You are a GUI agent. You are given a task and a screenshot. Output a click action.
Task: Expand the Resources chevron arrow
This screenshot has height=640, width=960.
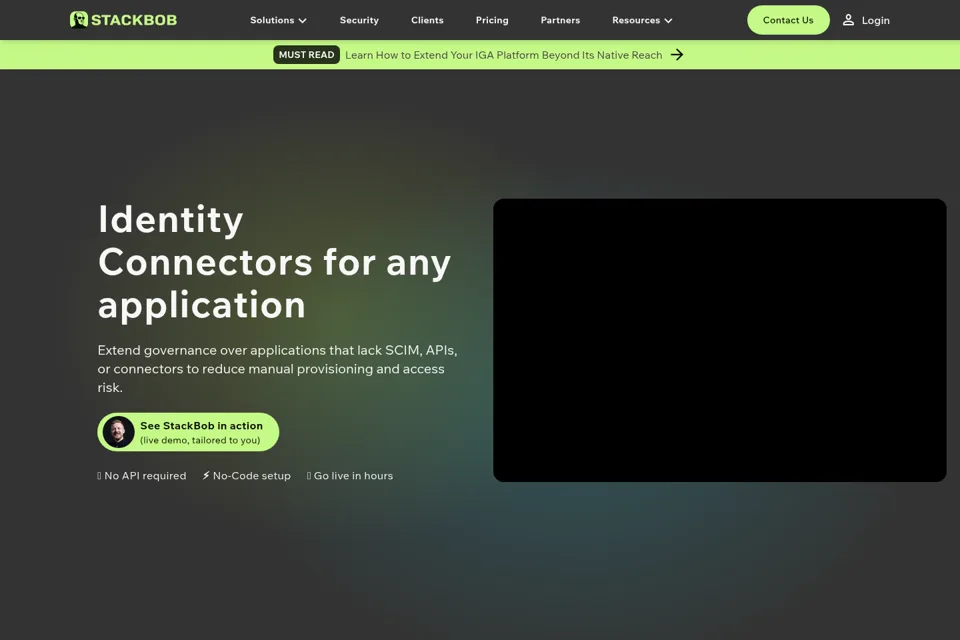click(668, 21)
